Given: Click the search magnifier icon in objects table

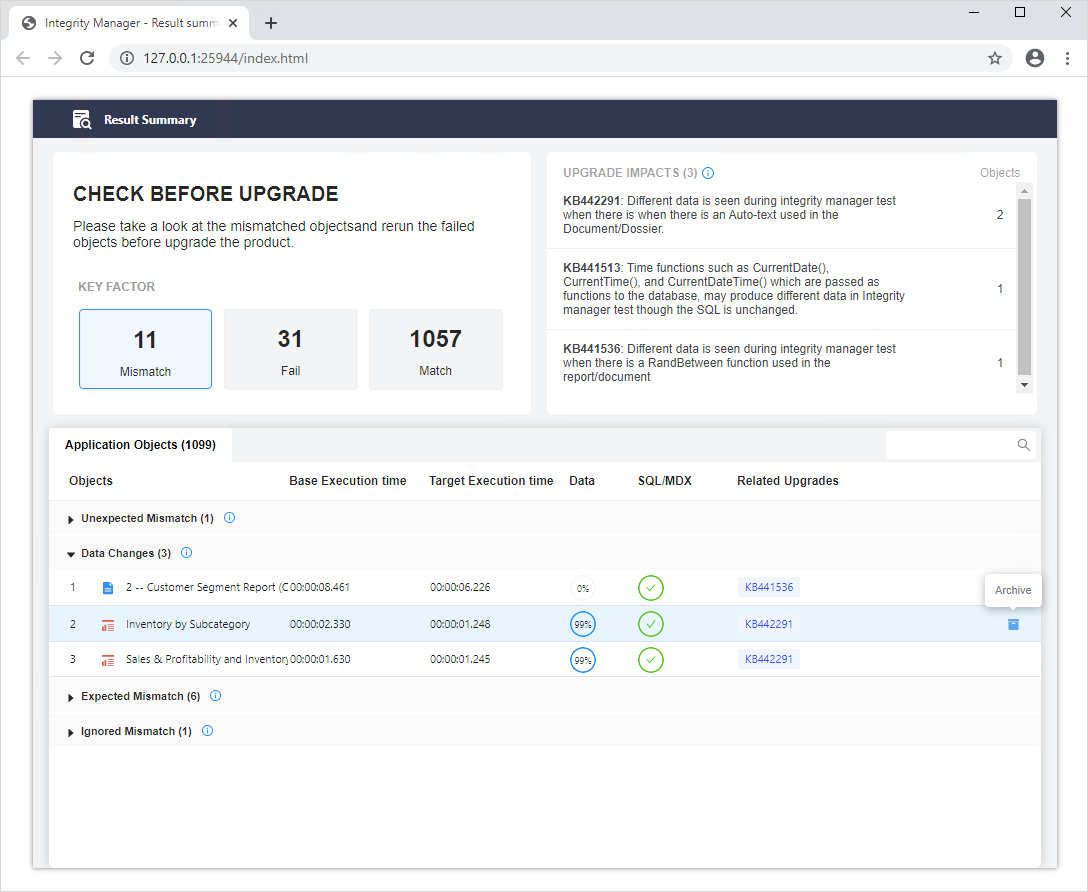Looking at the screenshot, I should 1023,445.
